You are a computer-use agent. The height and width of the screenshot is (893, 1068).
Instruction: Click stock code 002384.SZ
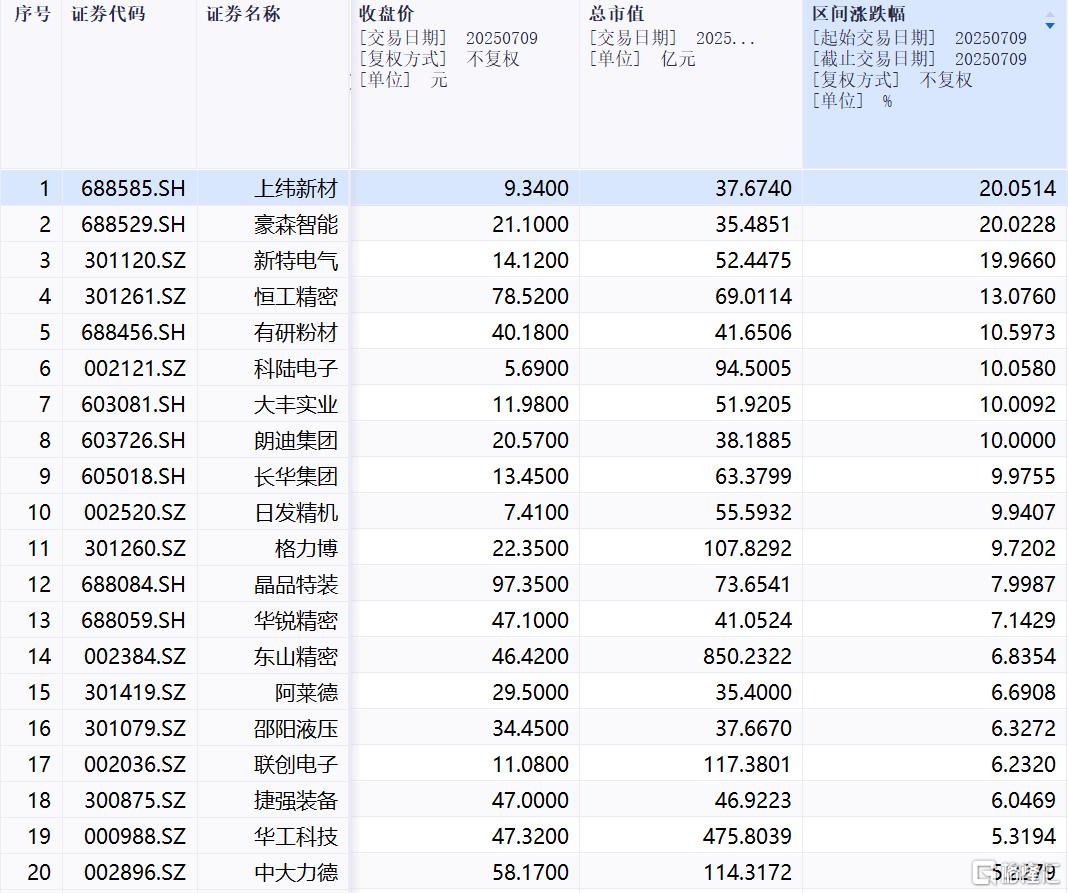tap(135, 657)
